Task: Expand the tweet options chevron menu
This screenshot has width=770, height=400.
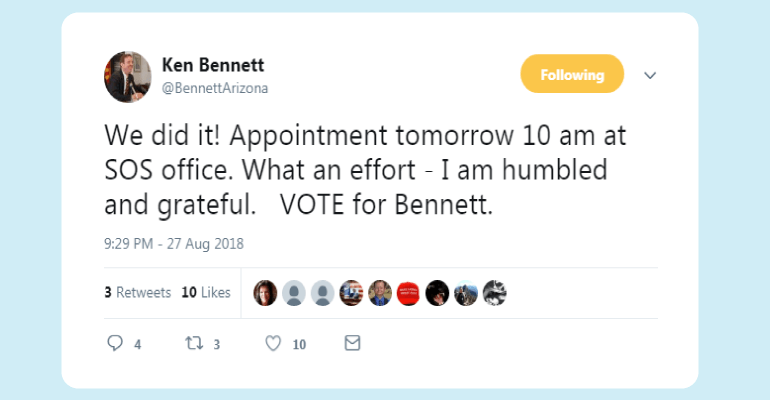Action: 650,76
